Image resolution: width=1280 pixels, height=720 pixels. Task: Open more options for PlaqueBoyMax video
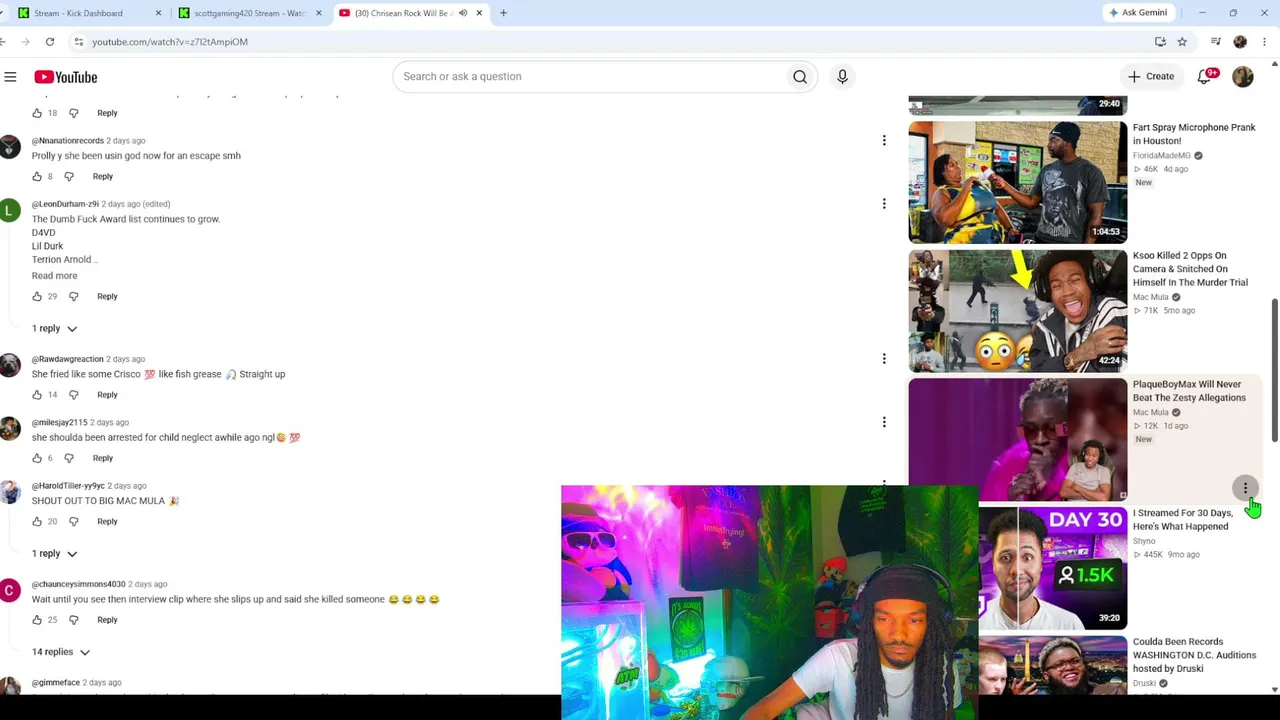pyautogui.click(x=1245, y=489)
